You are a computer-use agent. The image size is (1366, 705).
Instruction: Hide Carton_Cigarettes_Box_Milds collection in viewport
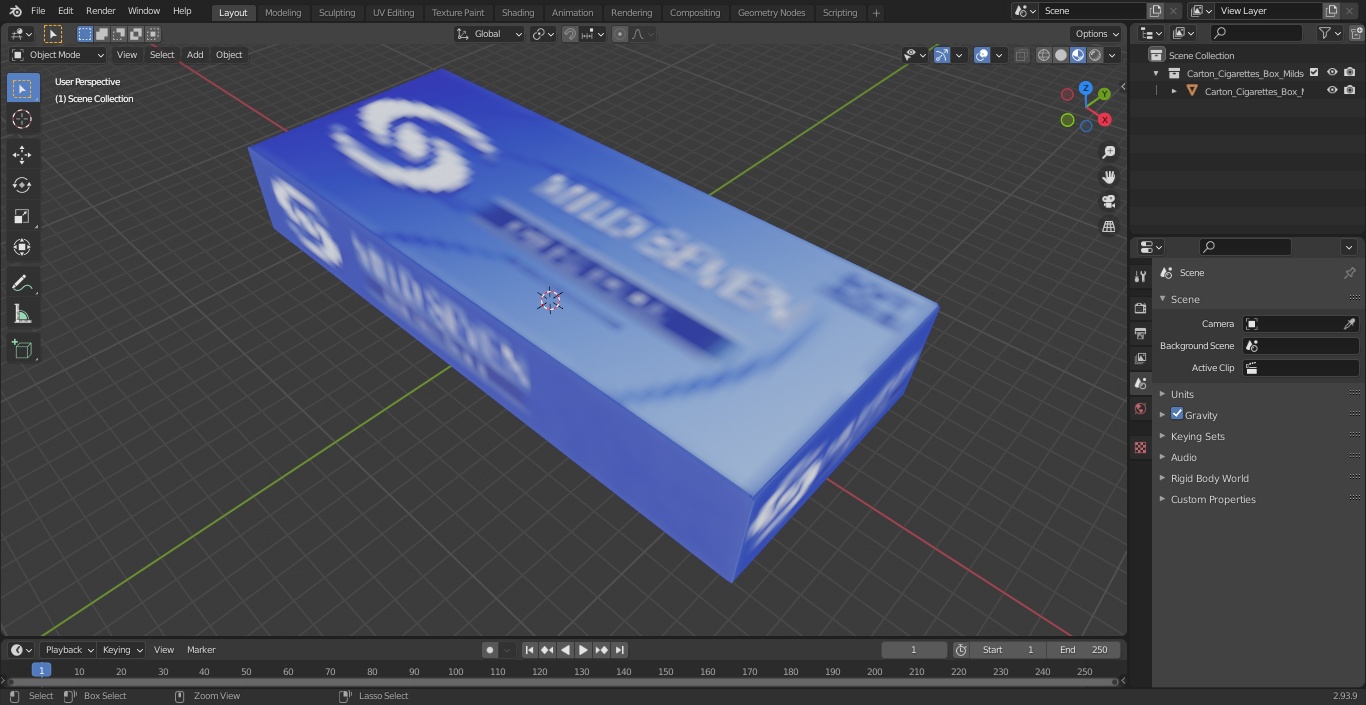(1332, 73)
